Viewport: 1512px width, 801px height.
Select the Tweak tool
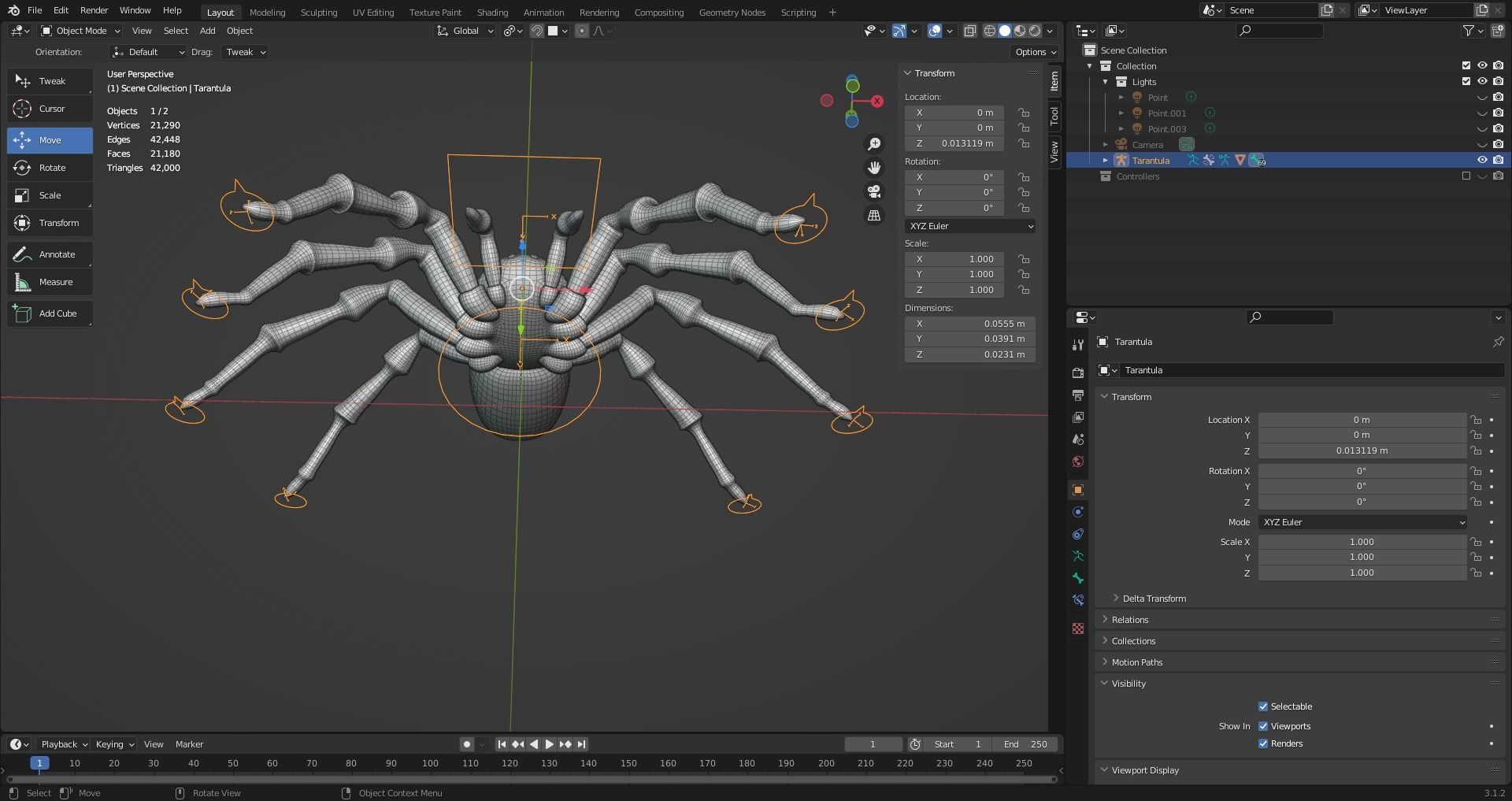coord(50,81)
